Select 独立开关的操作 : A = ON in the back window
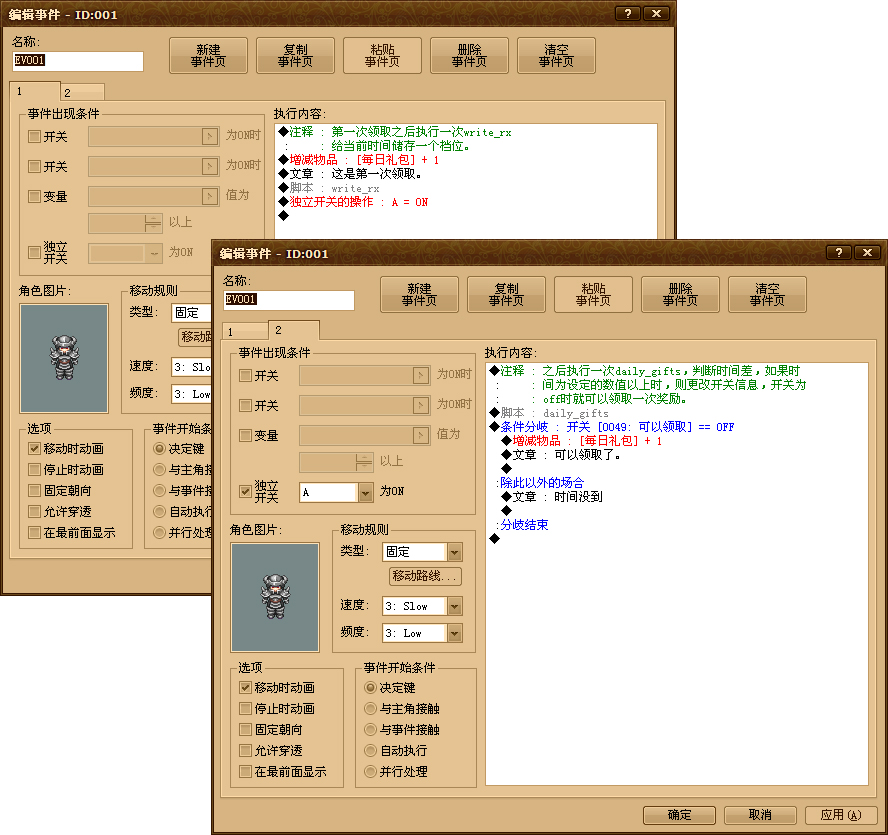The image size is (888, 835). pos(353,202)
